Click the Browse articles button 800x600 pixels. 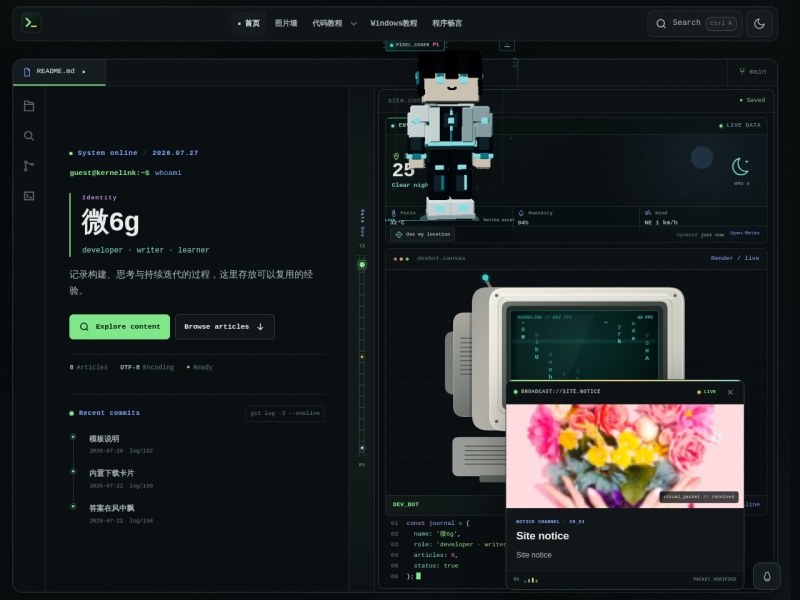click(224, 327)
